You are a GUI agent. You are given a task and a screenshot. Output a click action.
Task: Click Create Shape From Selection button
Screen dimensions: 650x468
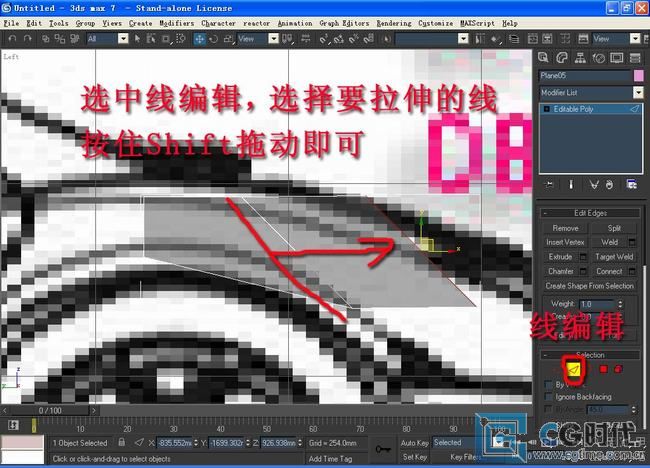point(589,286)
